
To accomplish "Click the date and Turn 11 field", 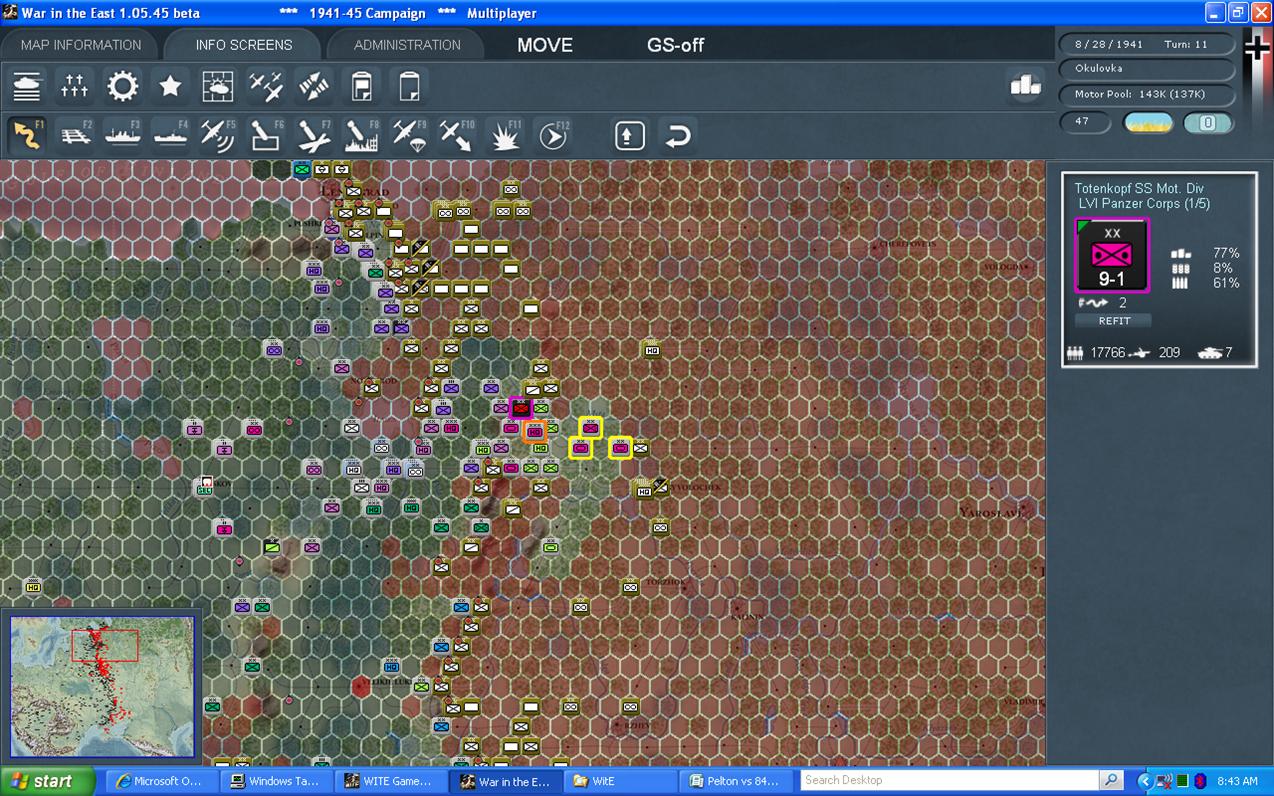I will tap(1146, 45).
